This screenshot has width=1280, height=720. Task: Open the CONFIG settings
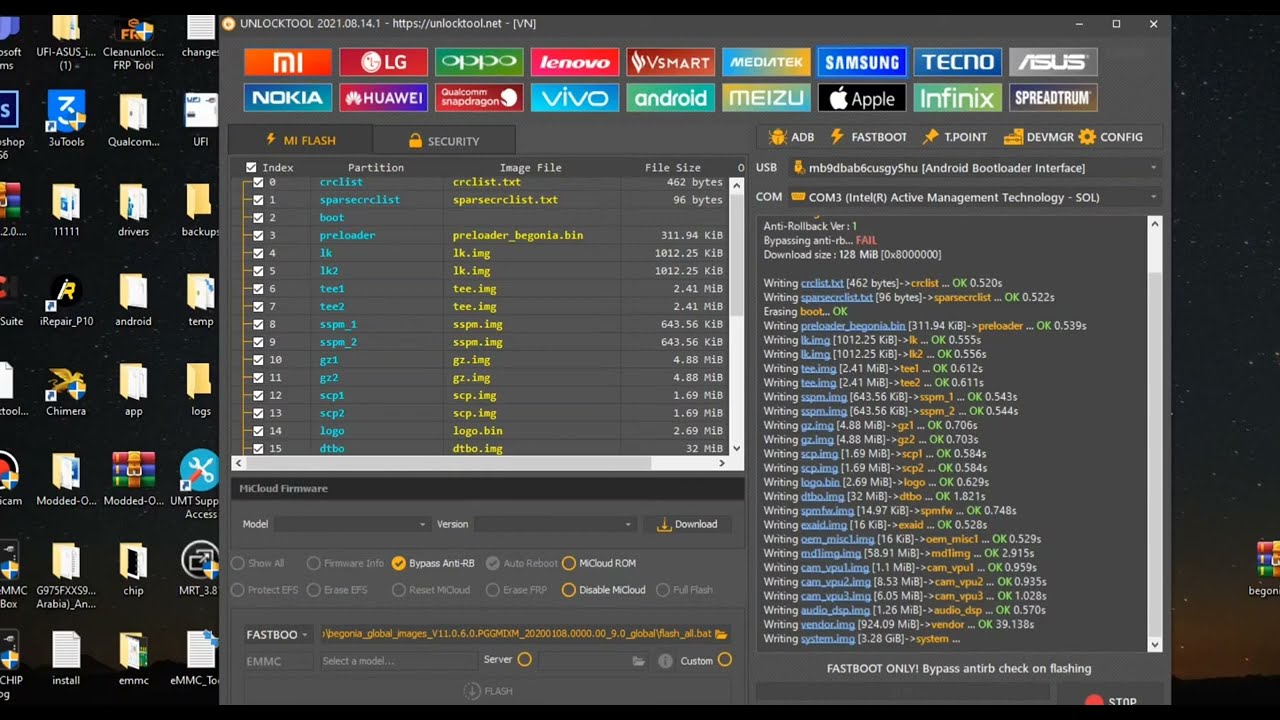(x=1111, y=137)
